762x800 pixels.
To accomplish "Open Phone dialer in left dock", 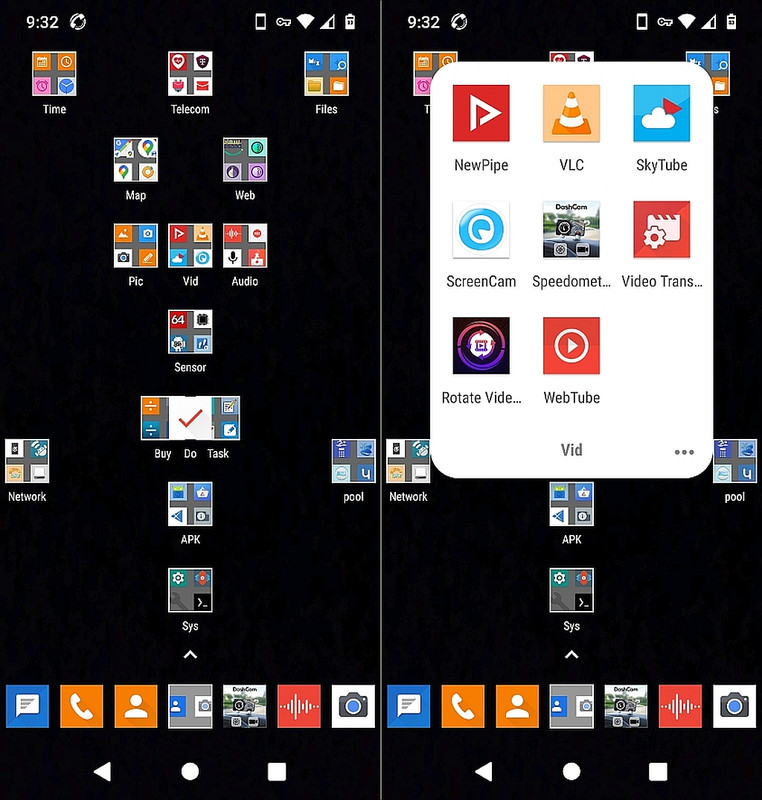I will [x=82, y=707].
